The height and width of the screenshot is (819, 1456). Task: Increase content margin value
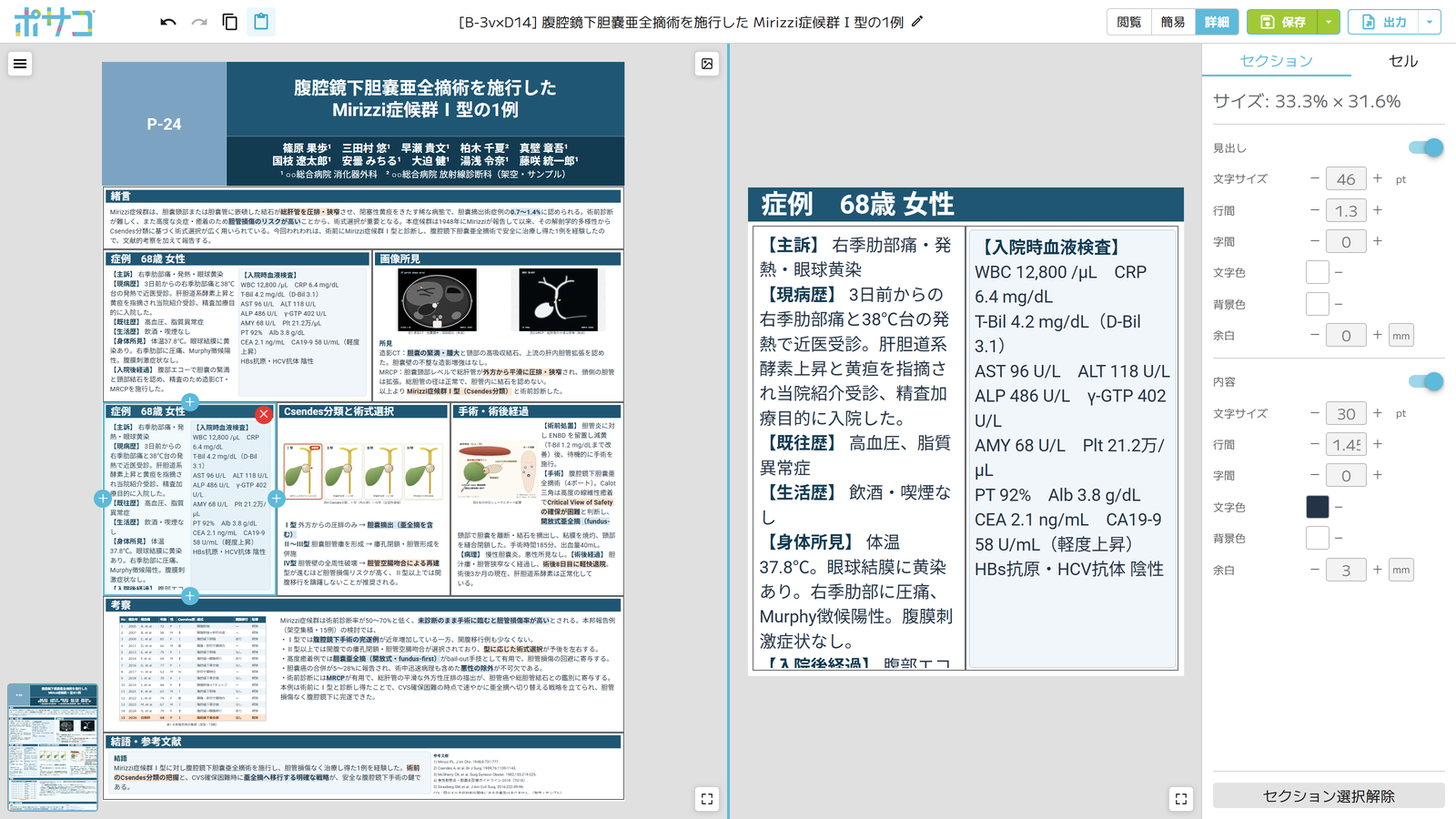point(1378,570)
